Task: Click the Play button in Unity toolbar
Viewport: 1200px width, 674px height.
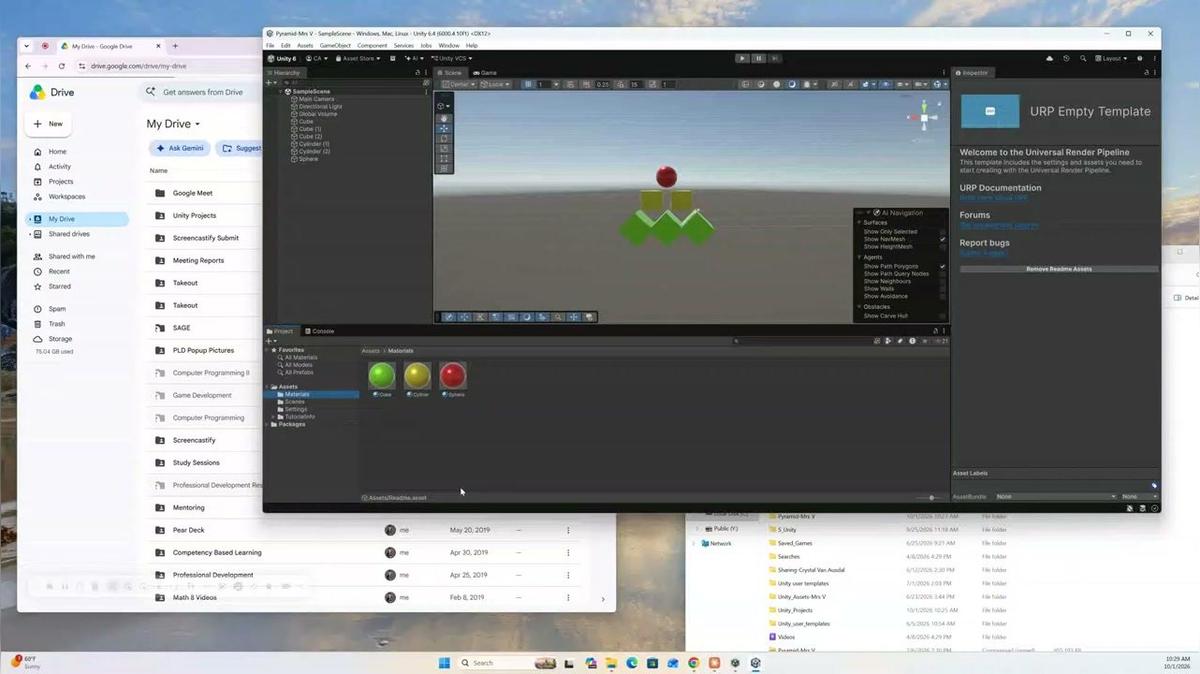Action: click(x=742, y=58)
